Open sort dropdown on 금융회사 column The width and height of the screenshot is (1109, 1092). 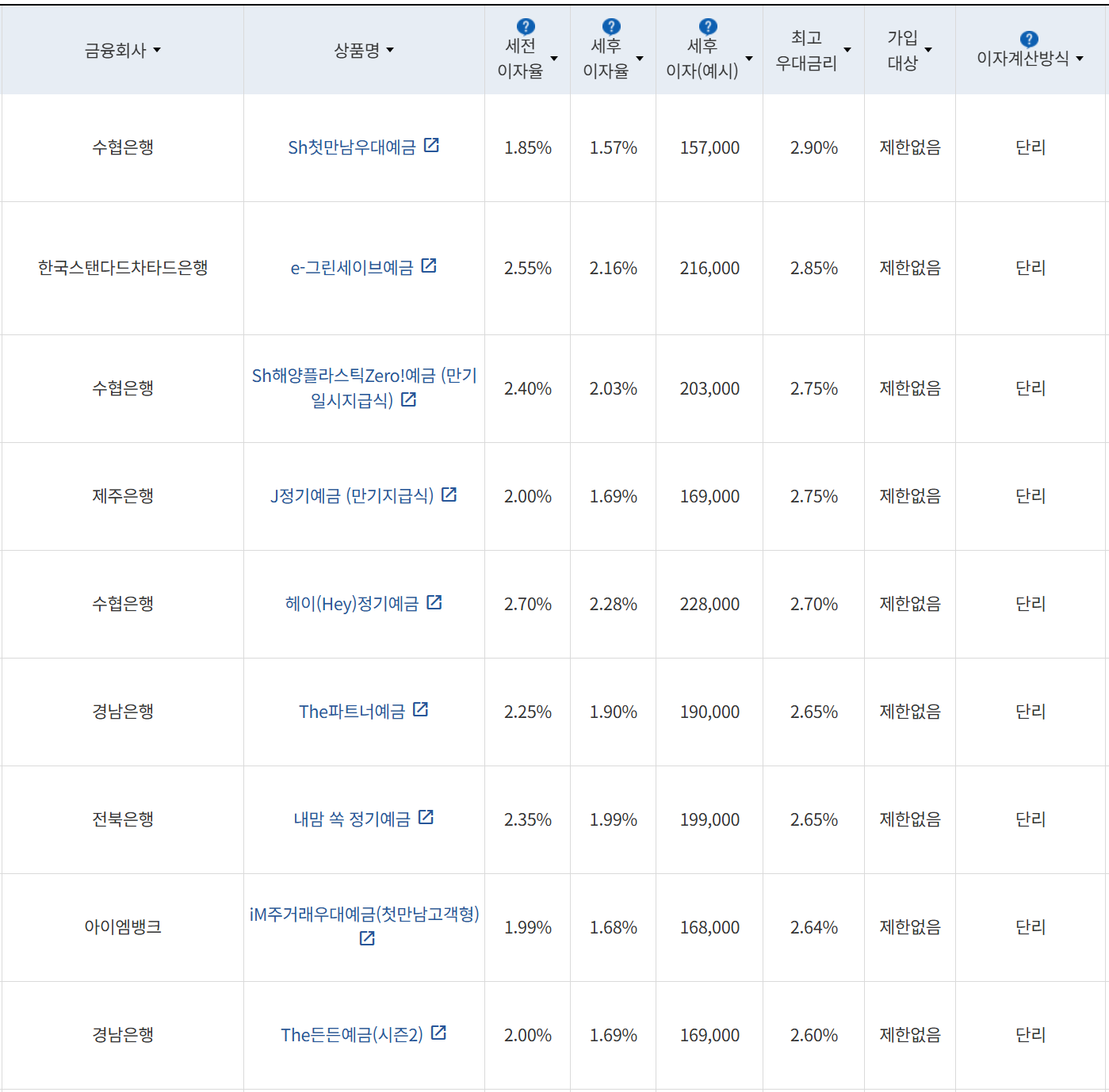coord(158,50)
